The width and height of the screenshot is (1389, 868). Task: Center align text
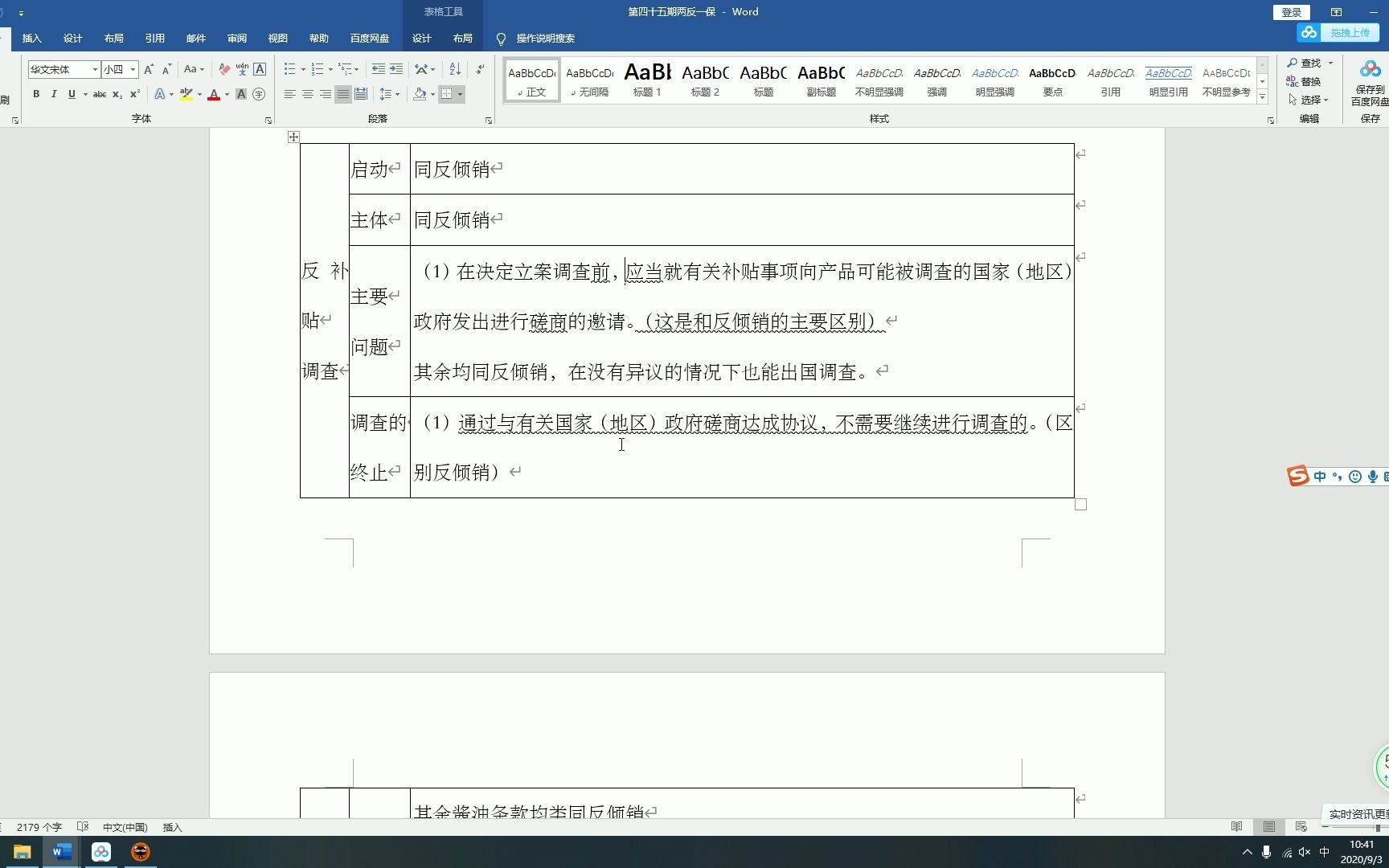tap(307, 94)
